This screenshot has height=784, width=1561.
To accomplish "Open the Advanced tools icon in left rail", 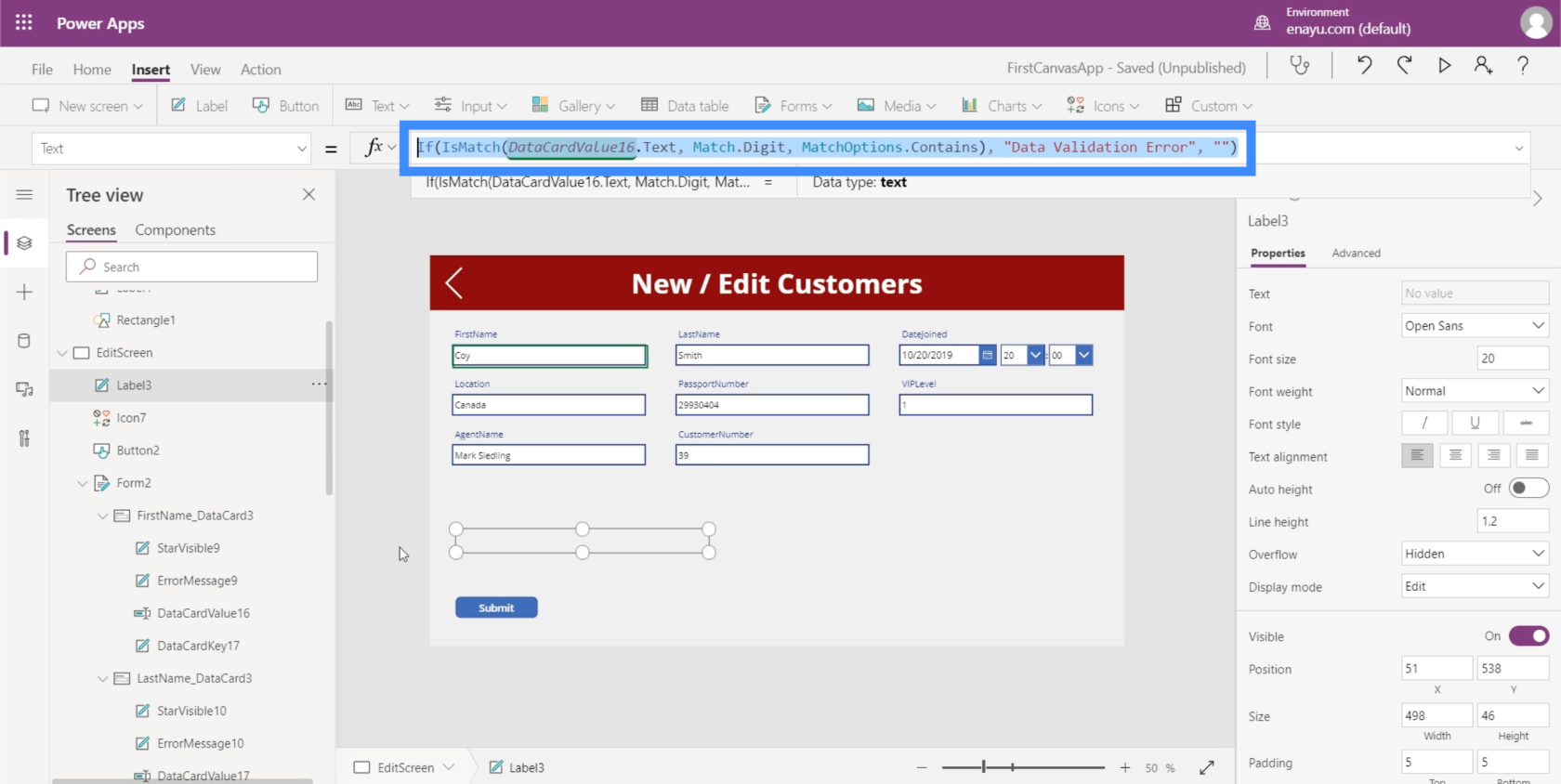I will coord(24,438).
